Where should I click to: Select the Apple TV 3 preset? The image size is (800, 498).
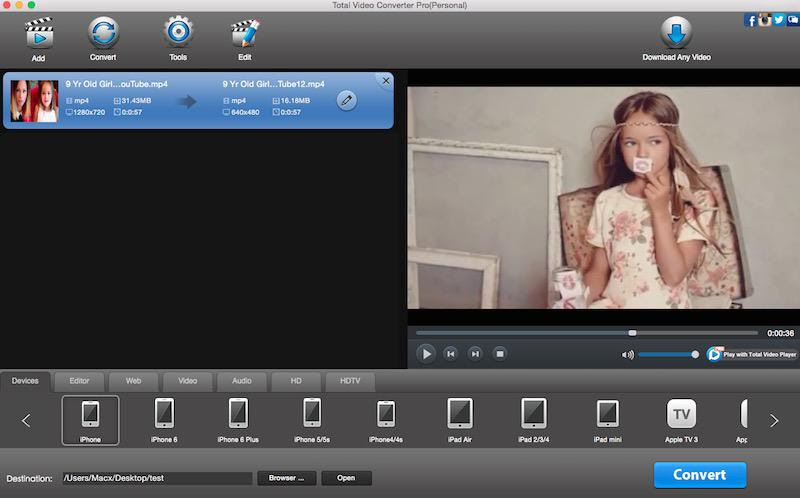pos(682,420)
